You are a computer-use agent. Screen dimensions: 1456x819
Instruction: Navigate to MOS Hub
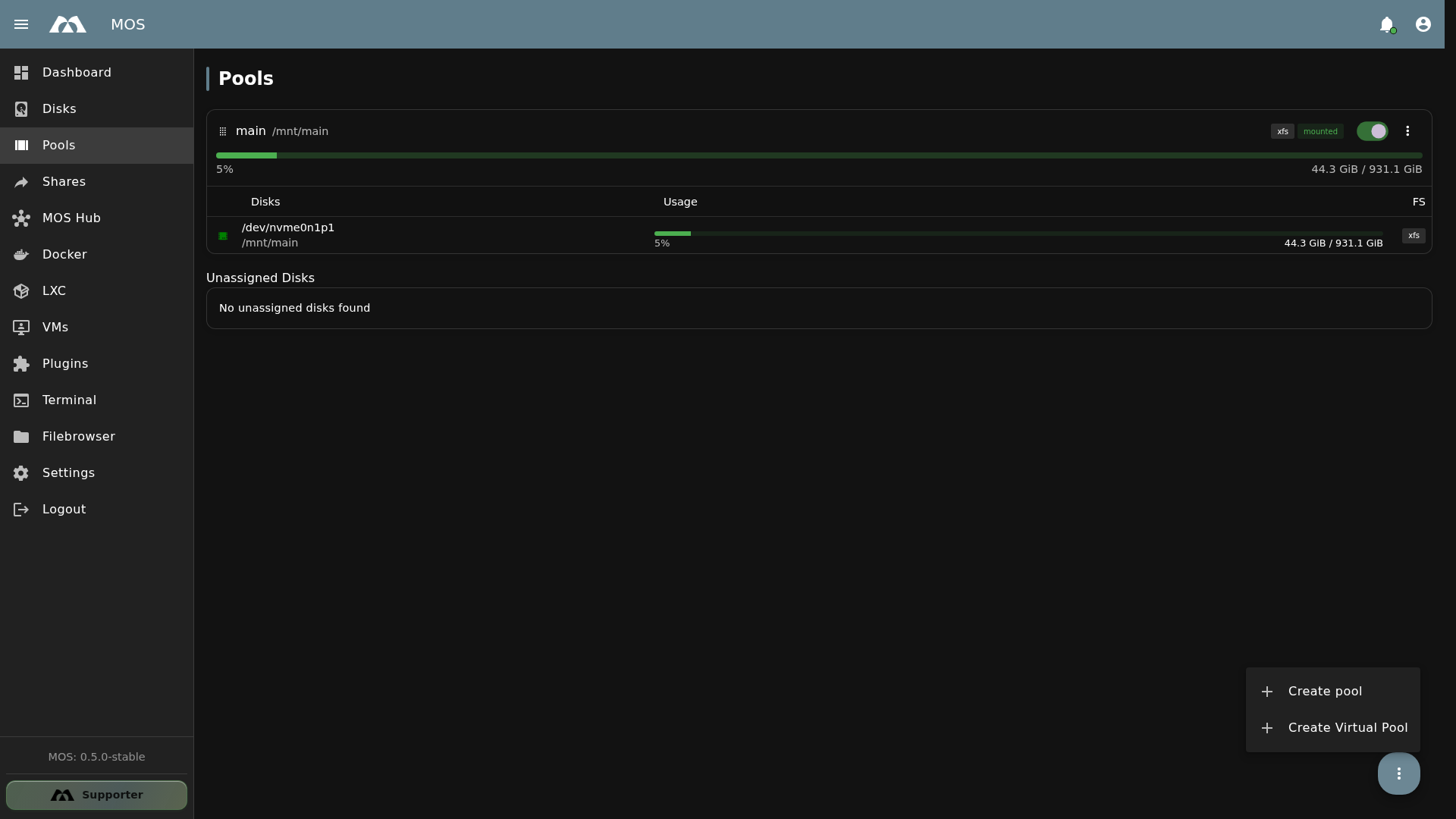97,218
